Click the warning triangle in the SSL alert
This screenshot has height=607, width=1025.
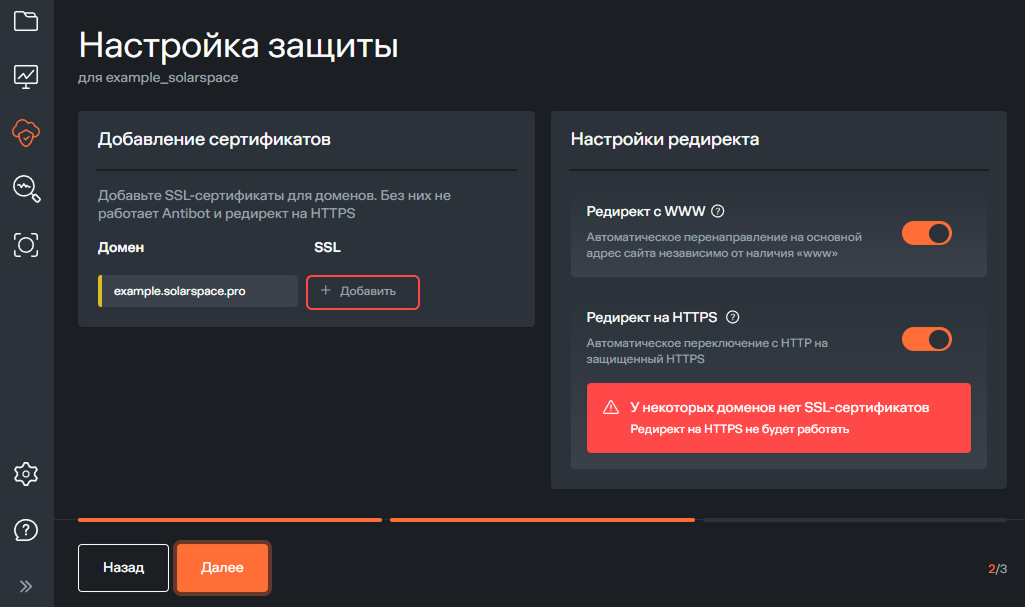[613, 406]
